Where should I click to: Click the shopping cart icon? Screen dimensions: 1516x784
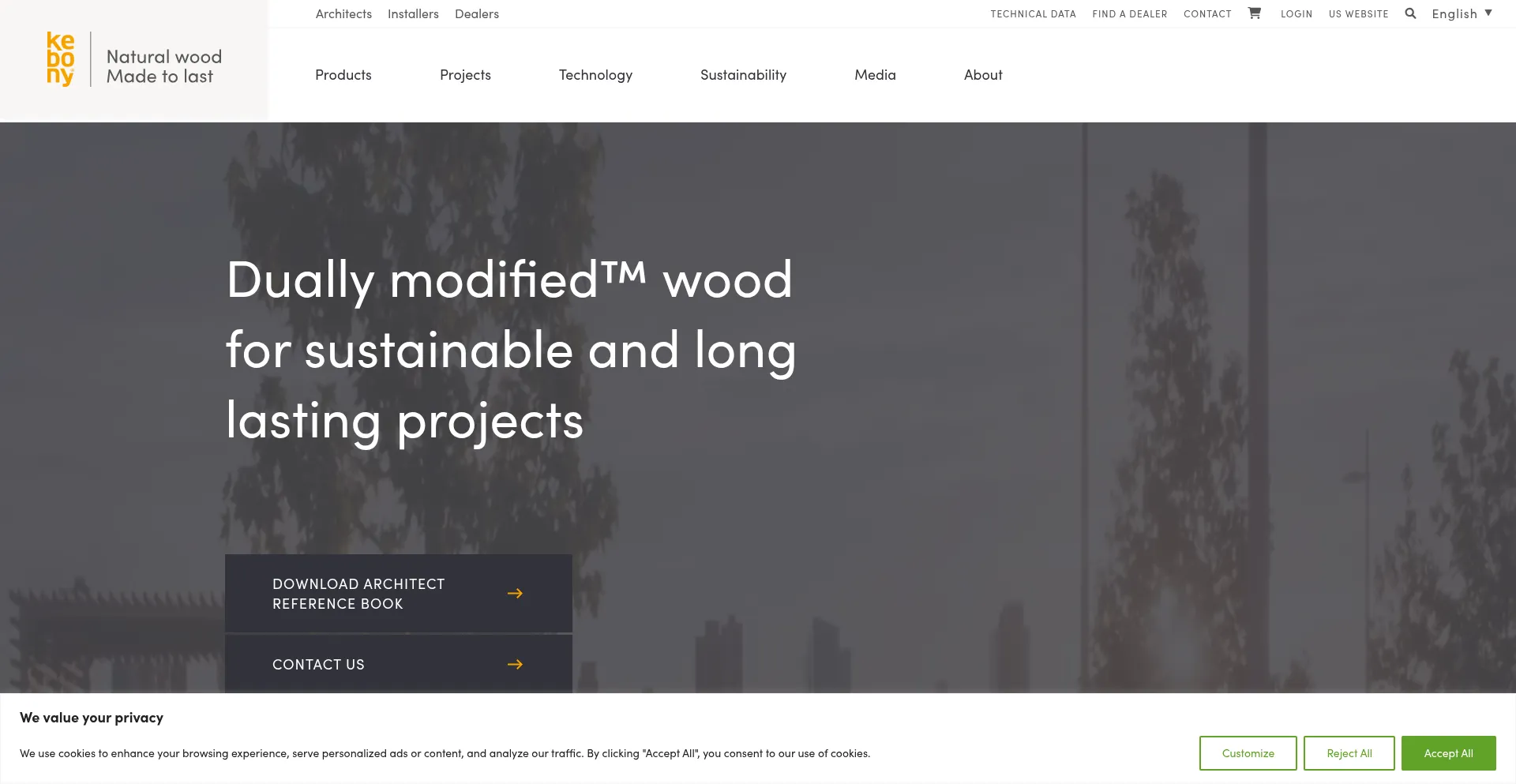(x=1254, y=13)
